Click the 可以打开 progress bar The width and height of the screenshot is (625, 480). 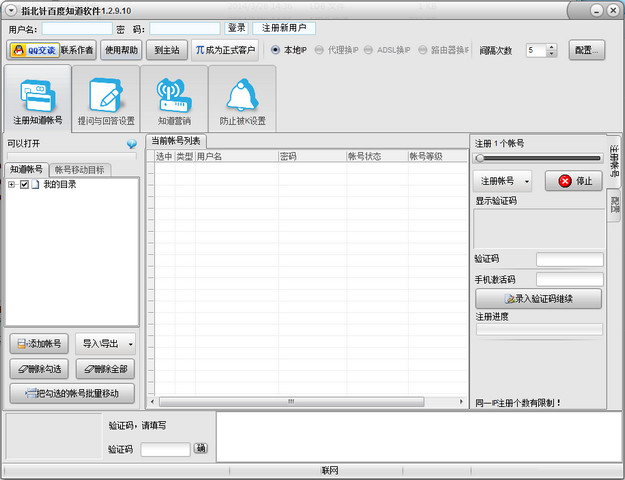tap(72, 156)
